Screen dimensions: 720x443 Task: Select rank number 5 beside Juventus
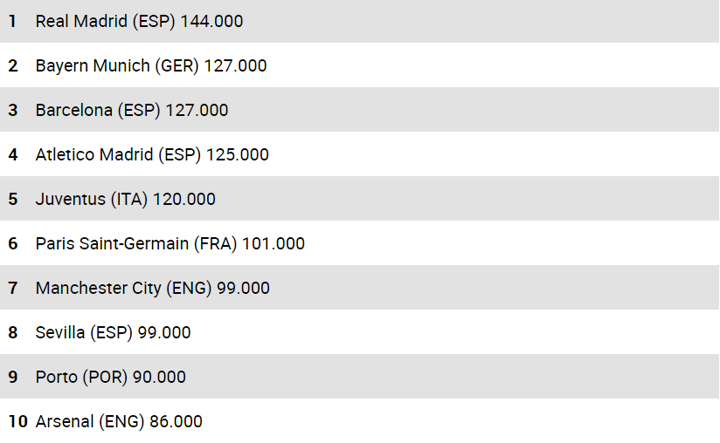tap(13, 199)
